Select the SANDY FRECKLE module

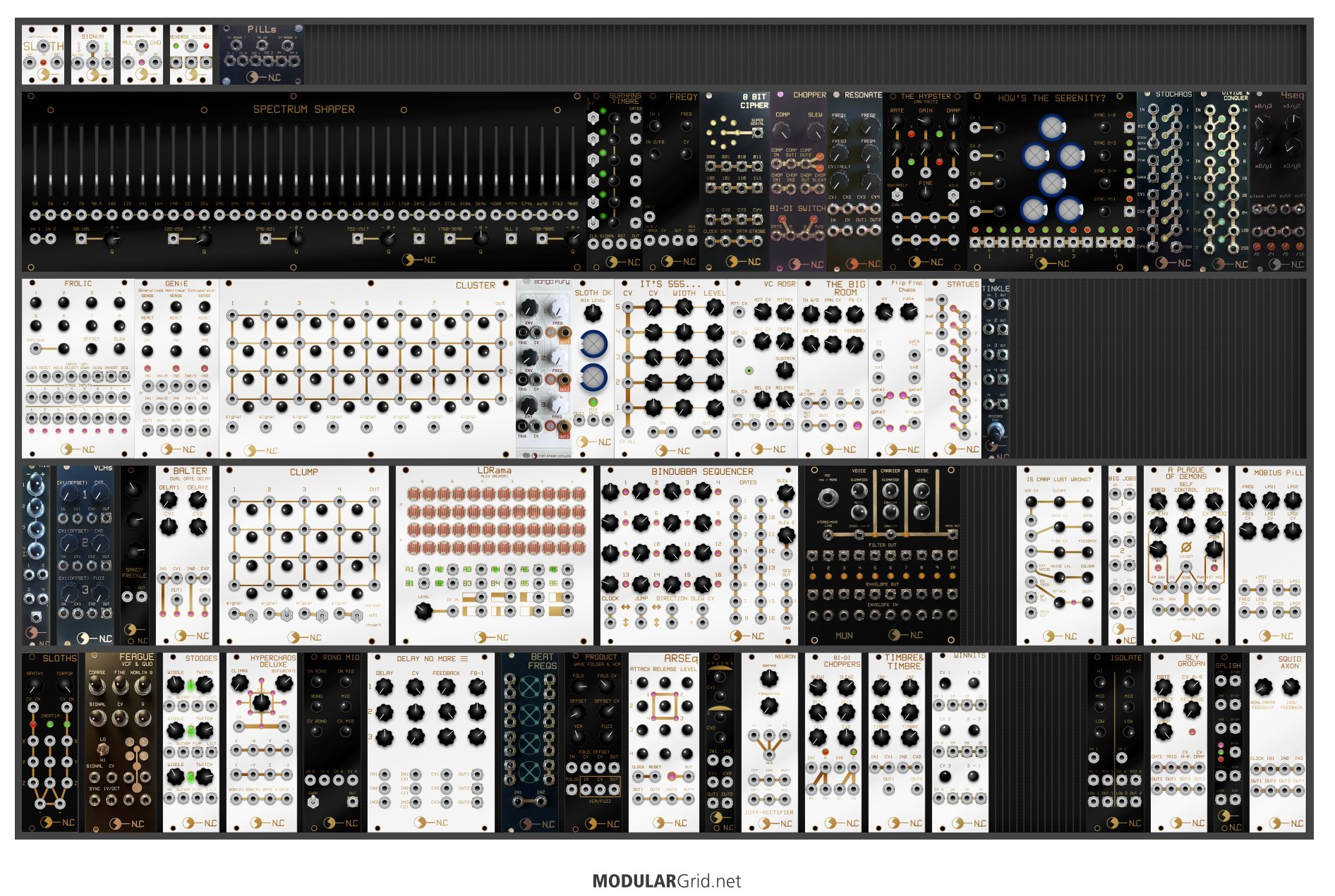coord(135,555)
